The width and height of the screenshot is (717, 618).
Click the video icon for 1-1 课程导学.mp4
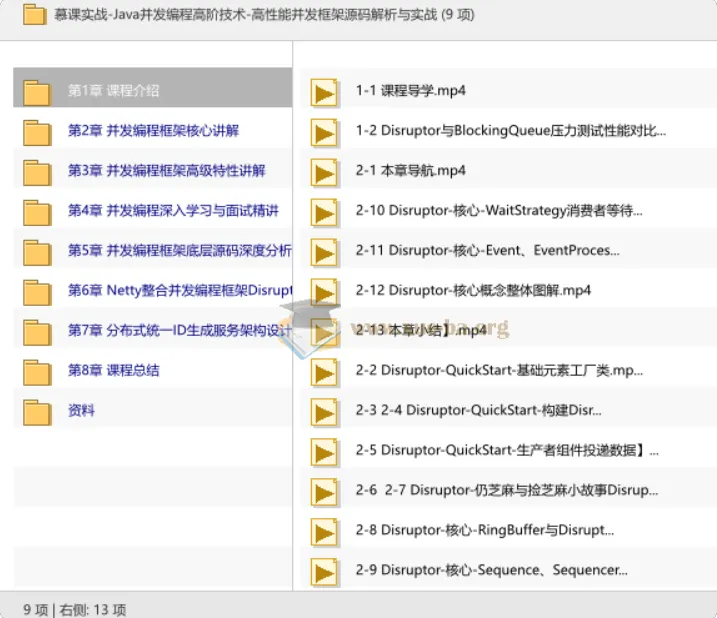coord(325,93)
